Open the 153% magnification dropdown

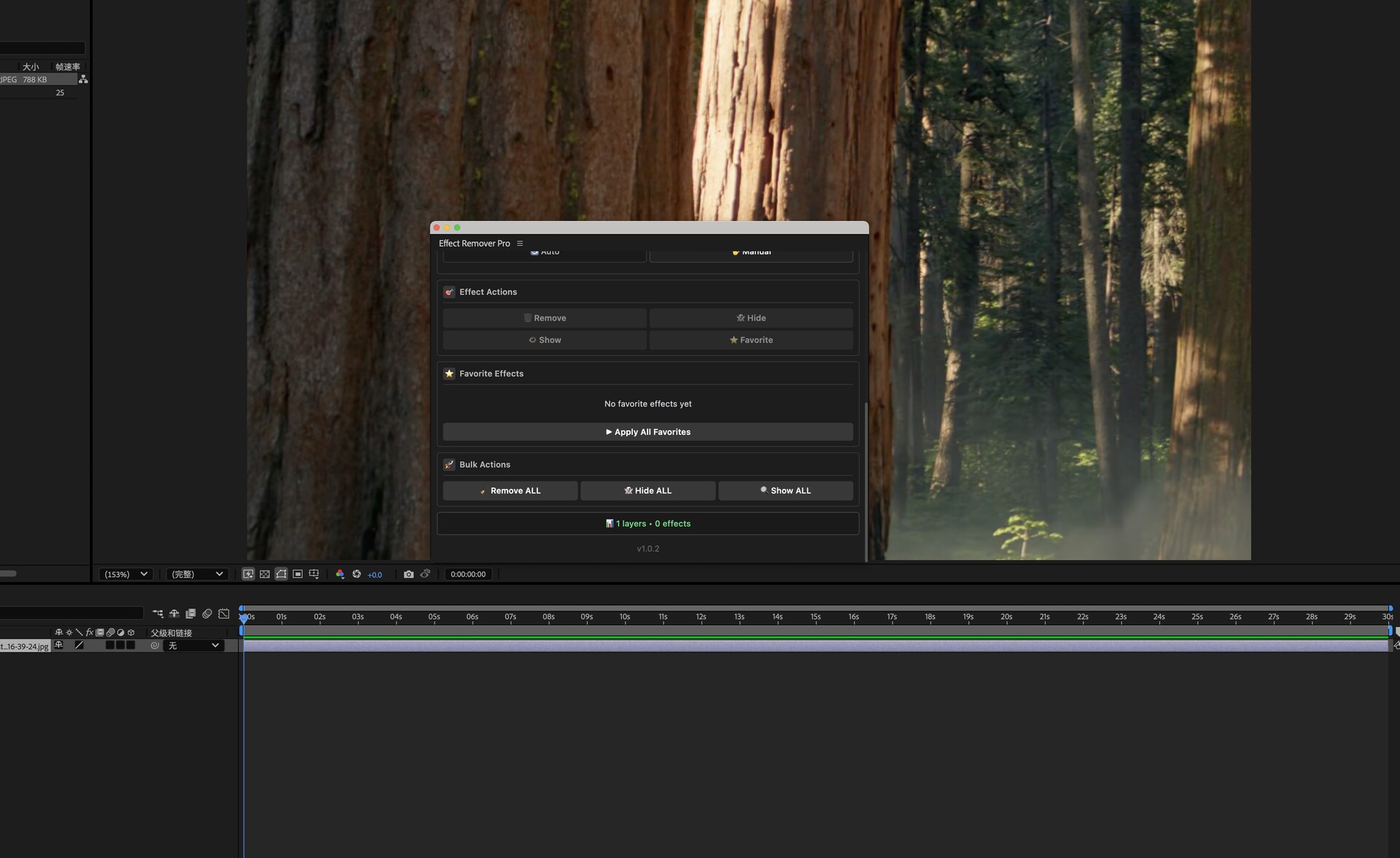tap(125, 574)
